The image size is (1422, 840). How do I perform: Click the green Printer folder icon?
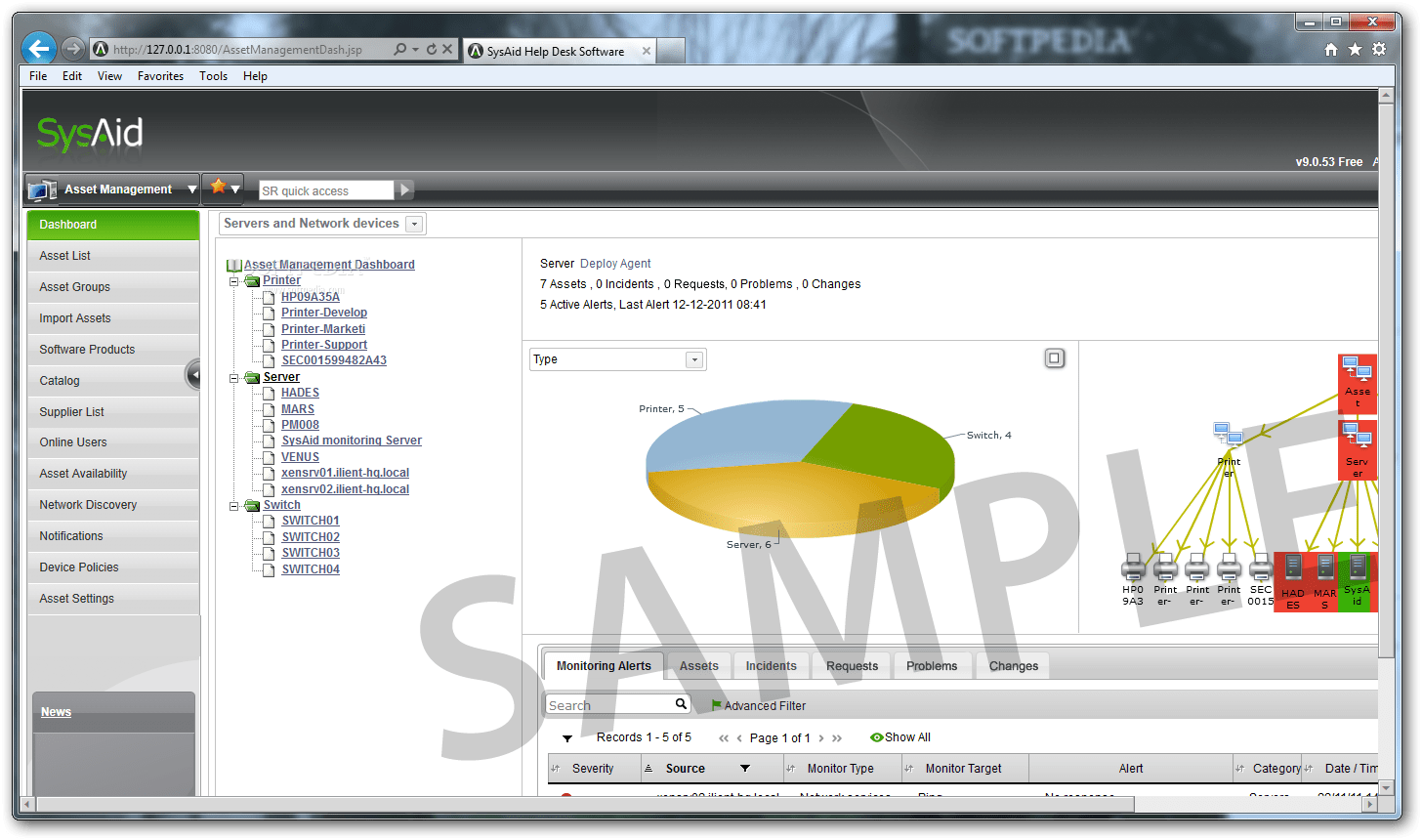coord(251,279)
